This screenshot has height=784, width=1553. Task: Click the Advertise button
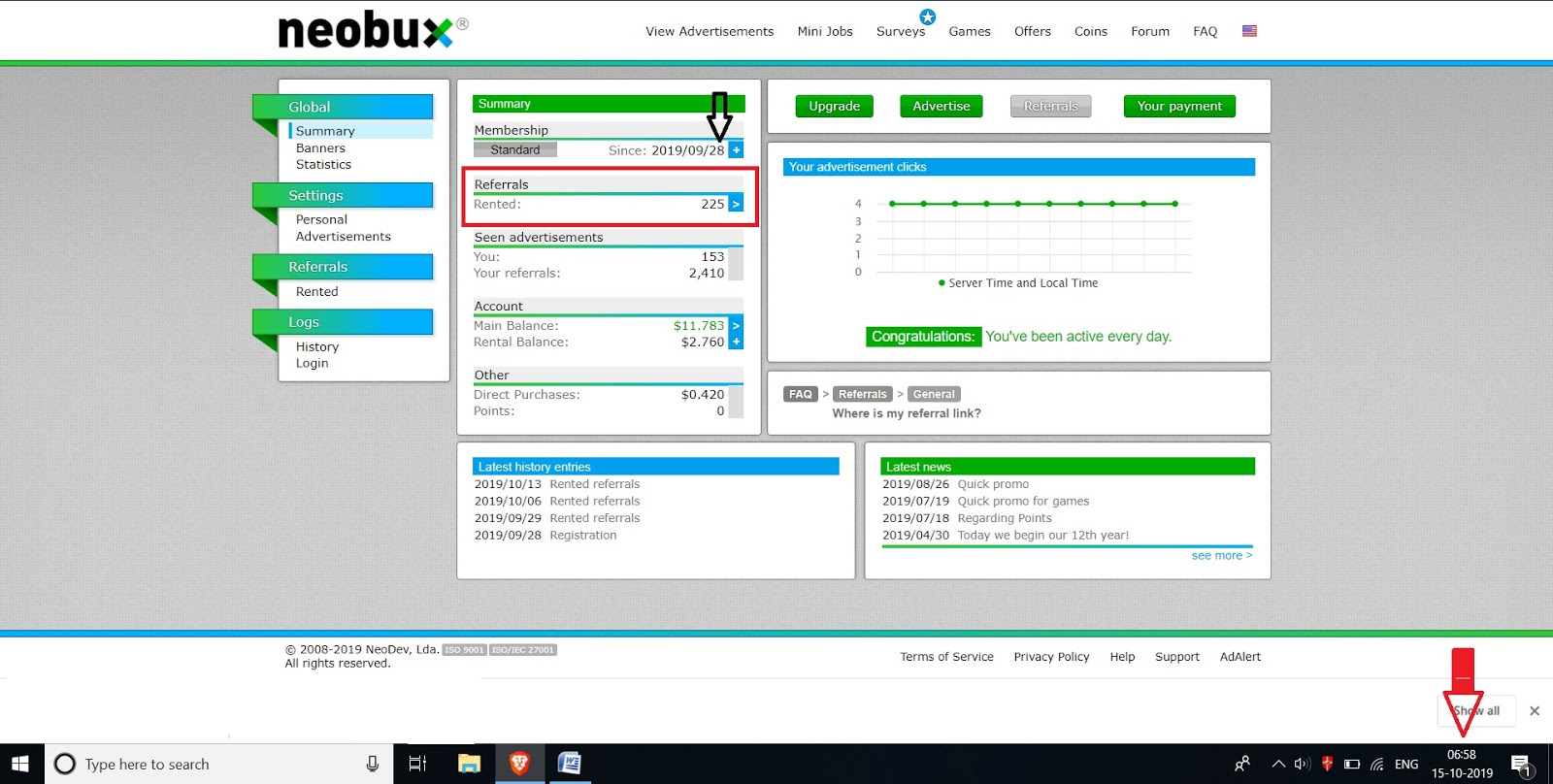pyautogui.click(x=942, y=106)
